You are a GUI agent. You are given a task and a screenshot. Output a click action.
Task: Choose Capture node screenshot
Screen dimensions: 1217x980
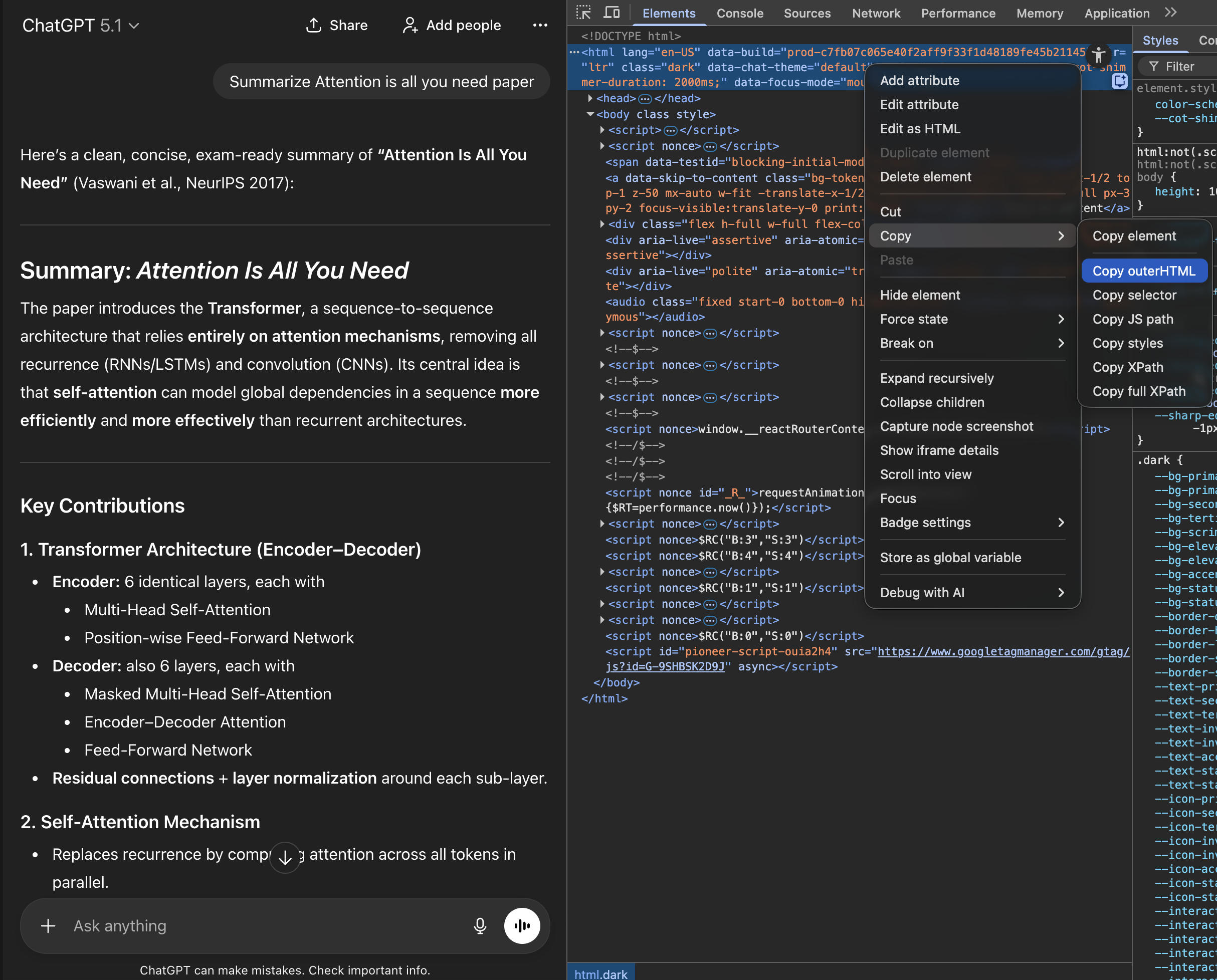(957, 426)
